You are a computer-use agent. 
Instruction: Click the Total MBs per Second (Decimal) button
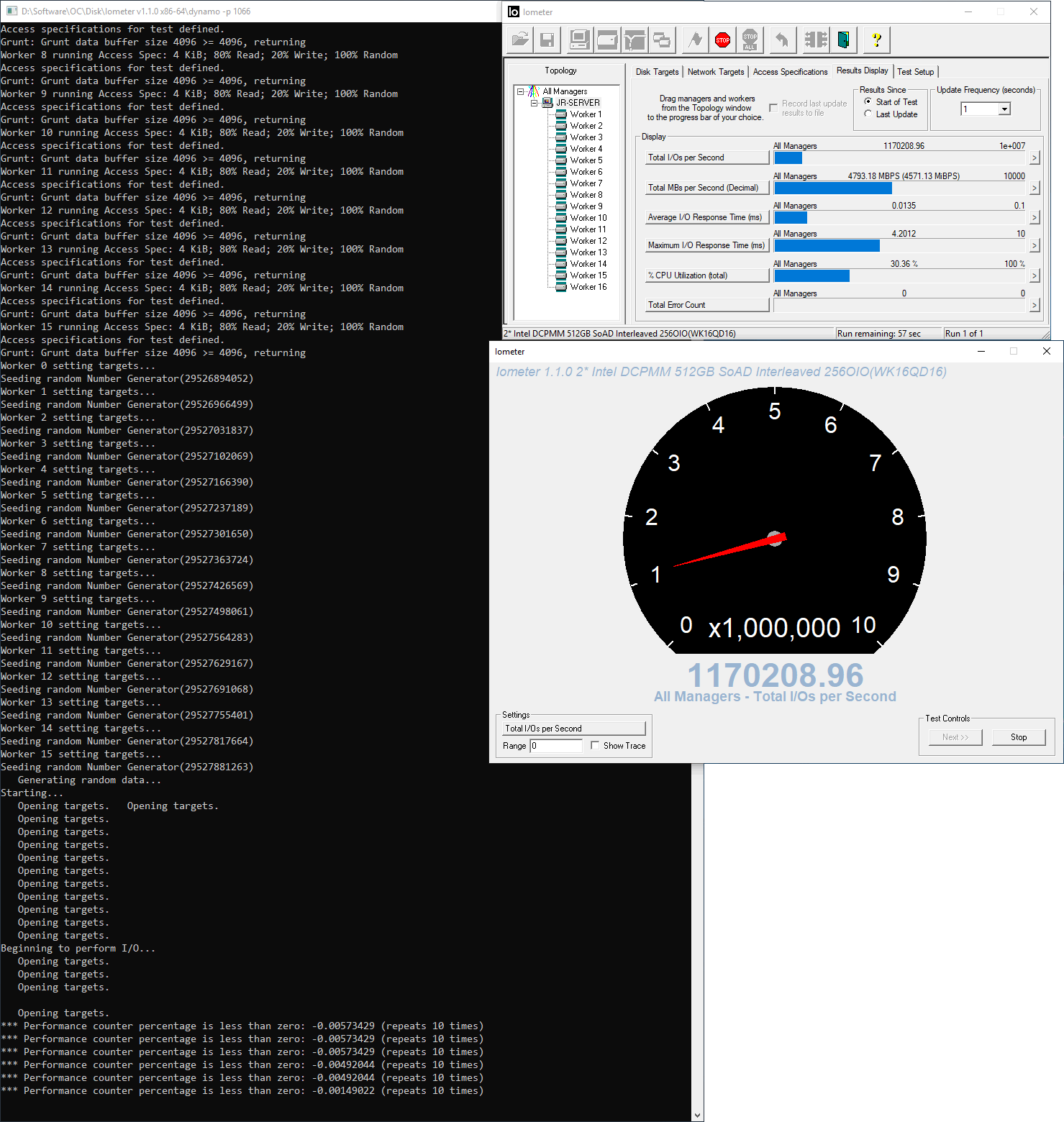(x=707, y=188)
